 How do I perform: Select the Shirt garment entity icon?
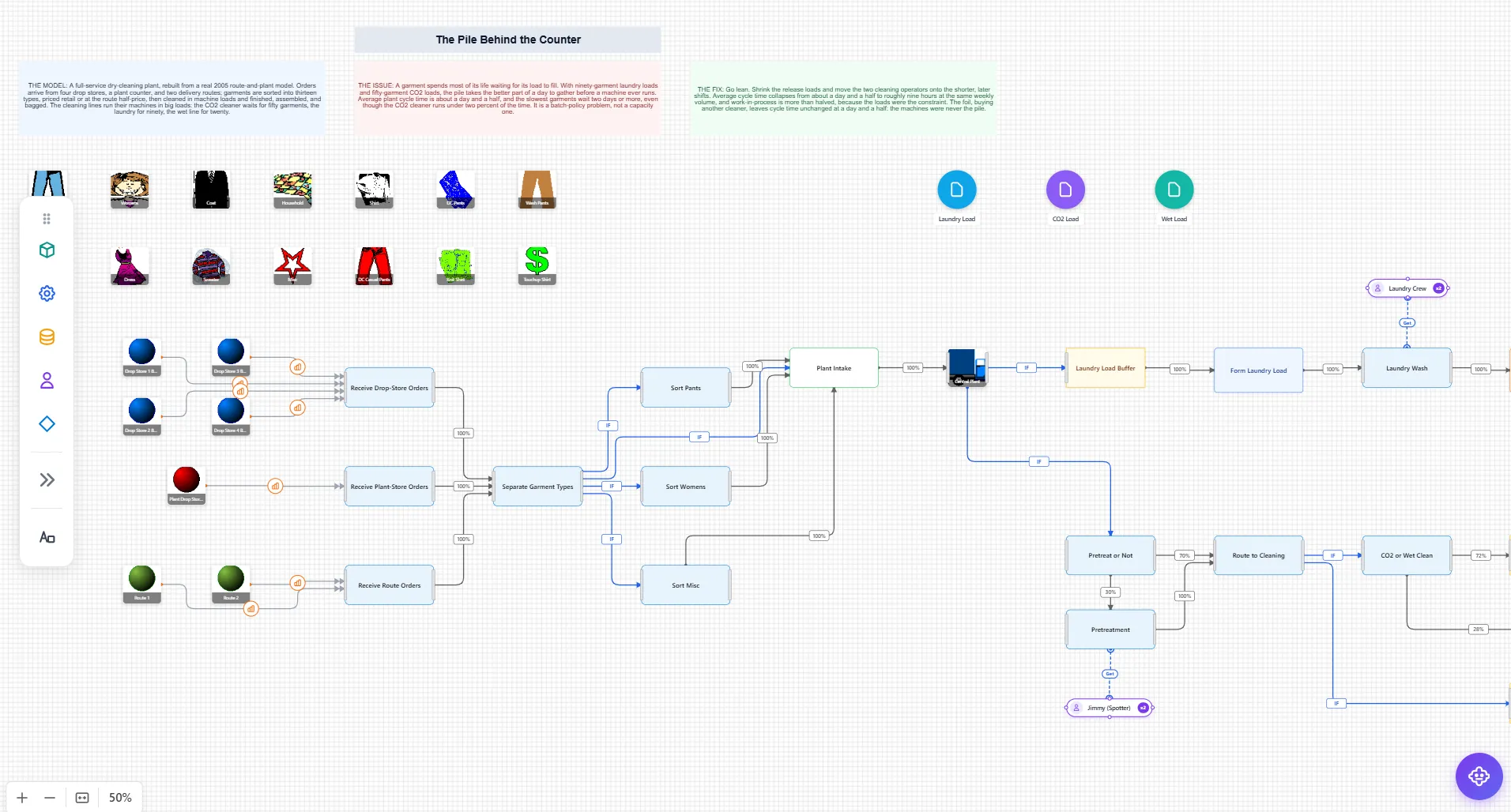tap(374, 190)
